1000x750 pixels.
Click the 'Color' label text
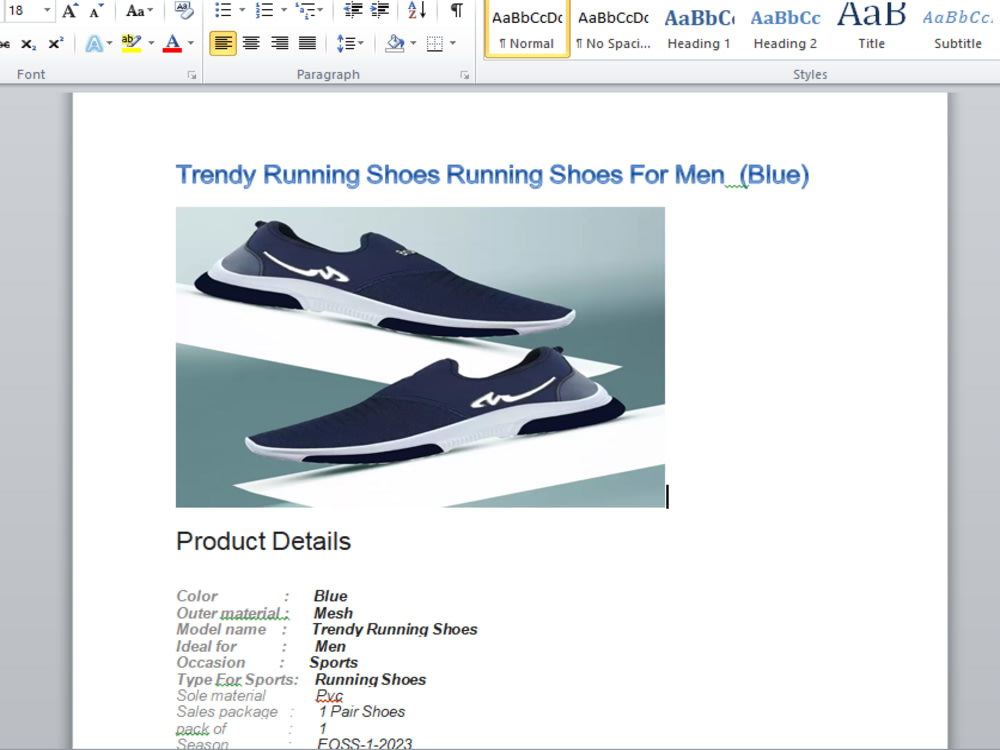[x=197, y=596]
